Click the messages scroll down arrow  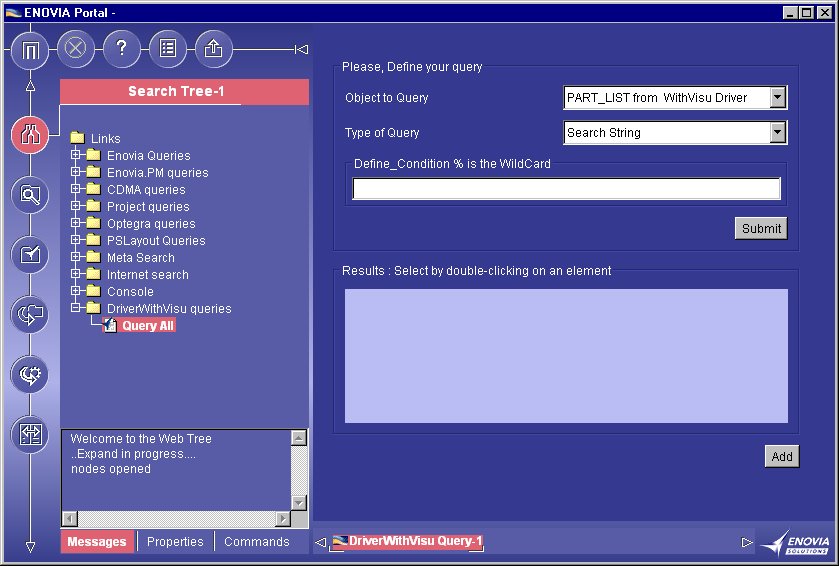(x=299, y=503)
